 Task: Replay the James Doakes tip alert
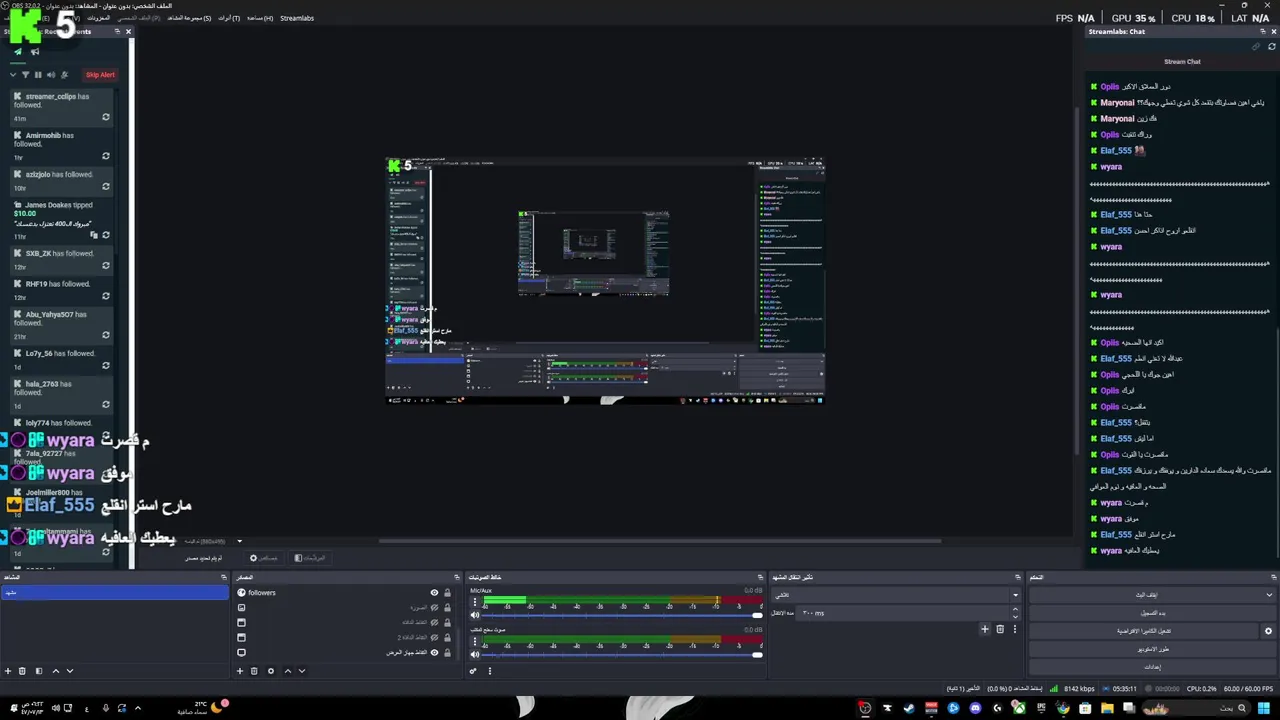(105, 235)
